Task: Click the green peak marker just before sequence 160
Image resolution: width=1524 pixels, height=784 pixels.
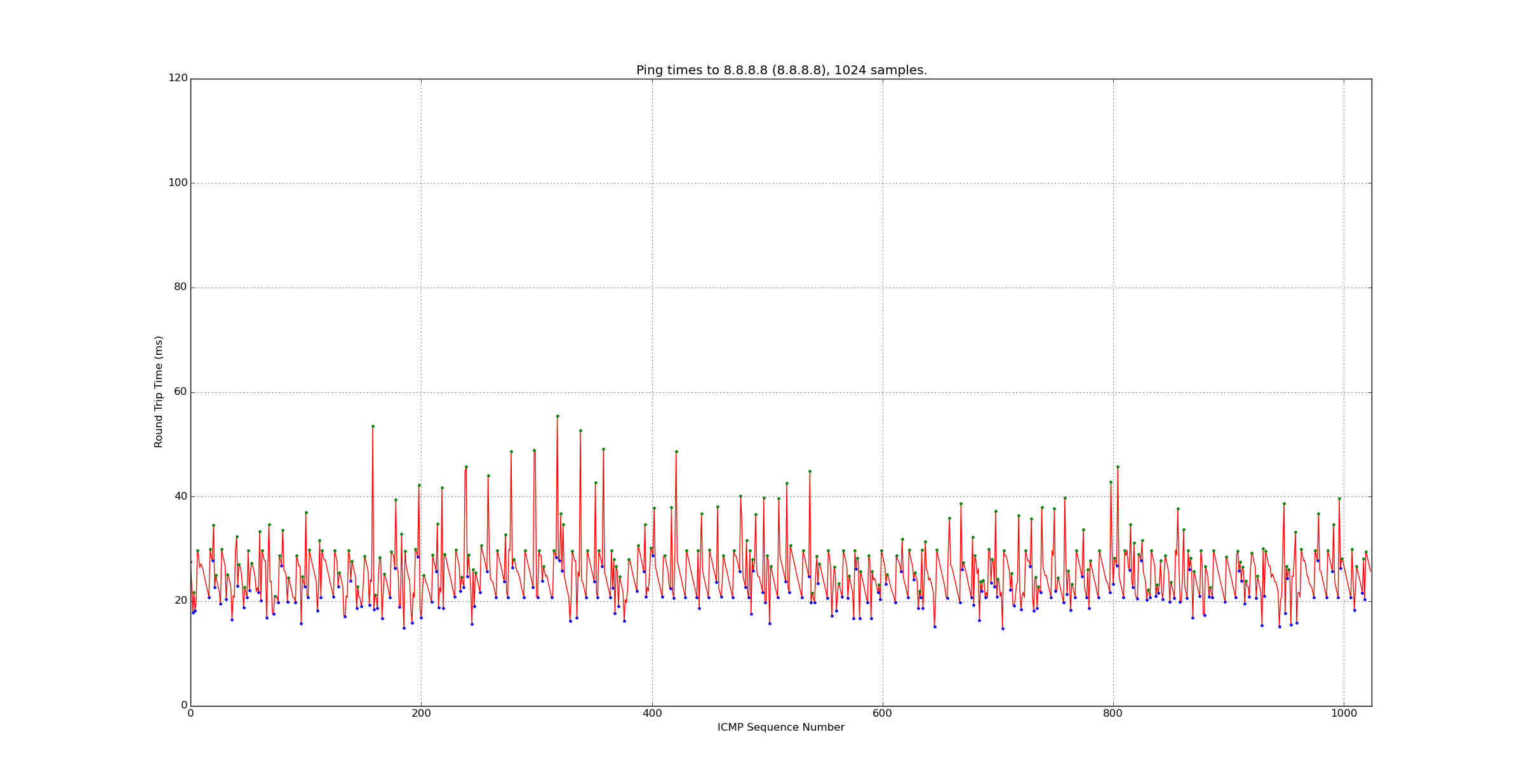Action: click(x=373, y=427)
